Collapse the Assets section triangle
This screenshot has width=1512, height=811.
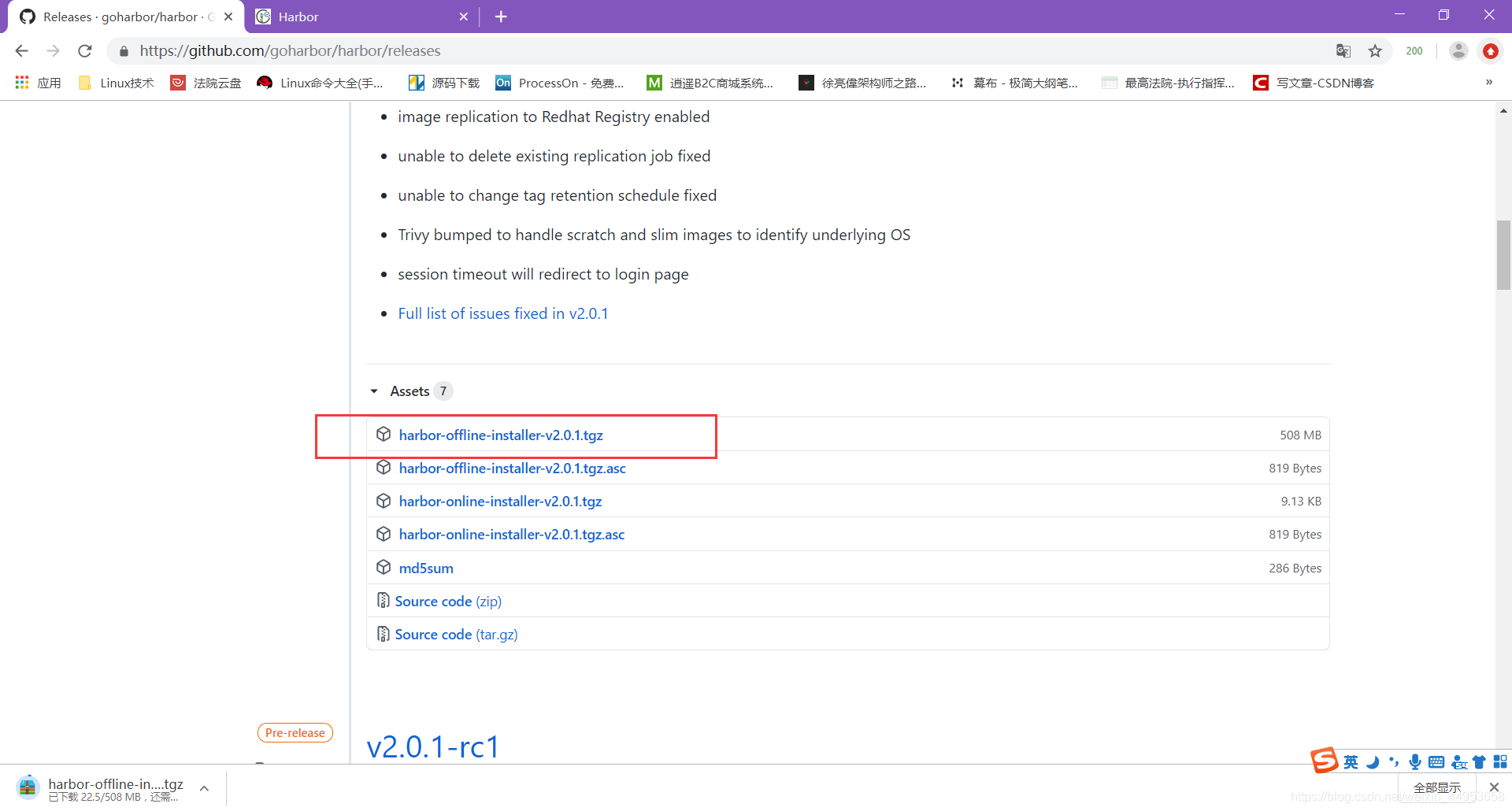point(374,391)
